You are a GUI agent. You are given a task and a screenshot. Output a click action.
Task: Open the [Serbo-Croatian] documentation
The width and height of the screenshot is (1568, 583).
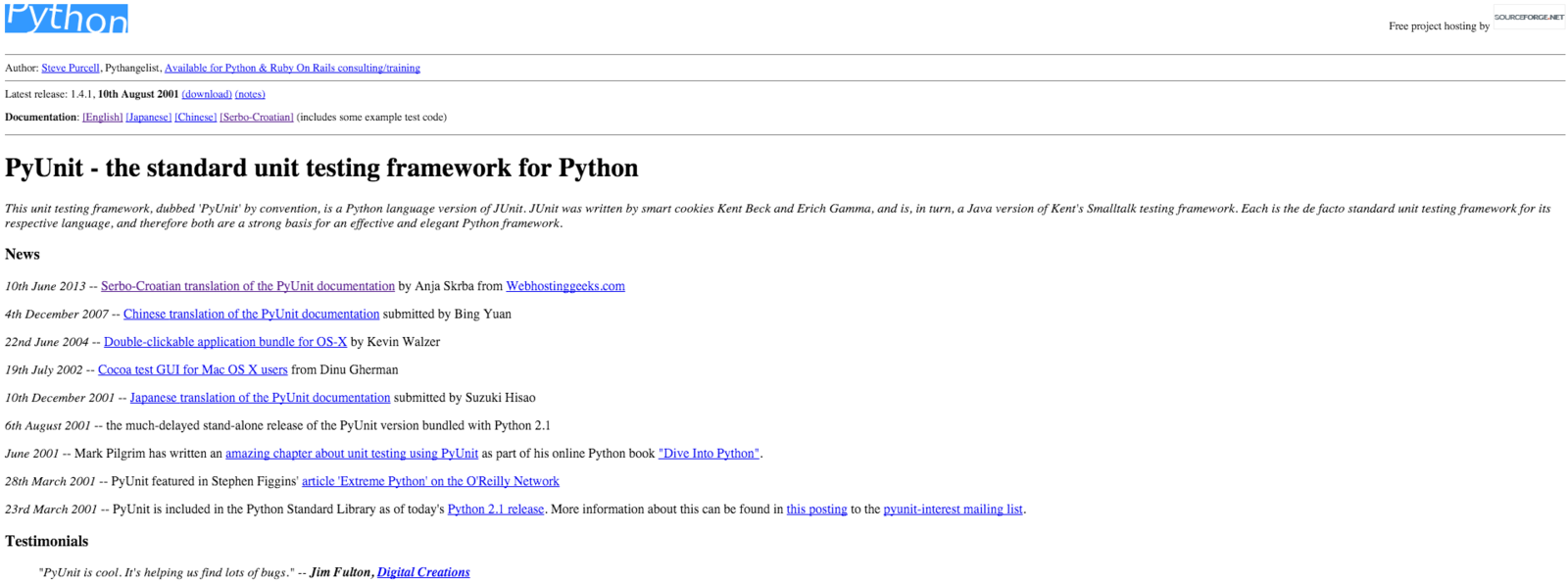[257, 117]
